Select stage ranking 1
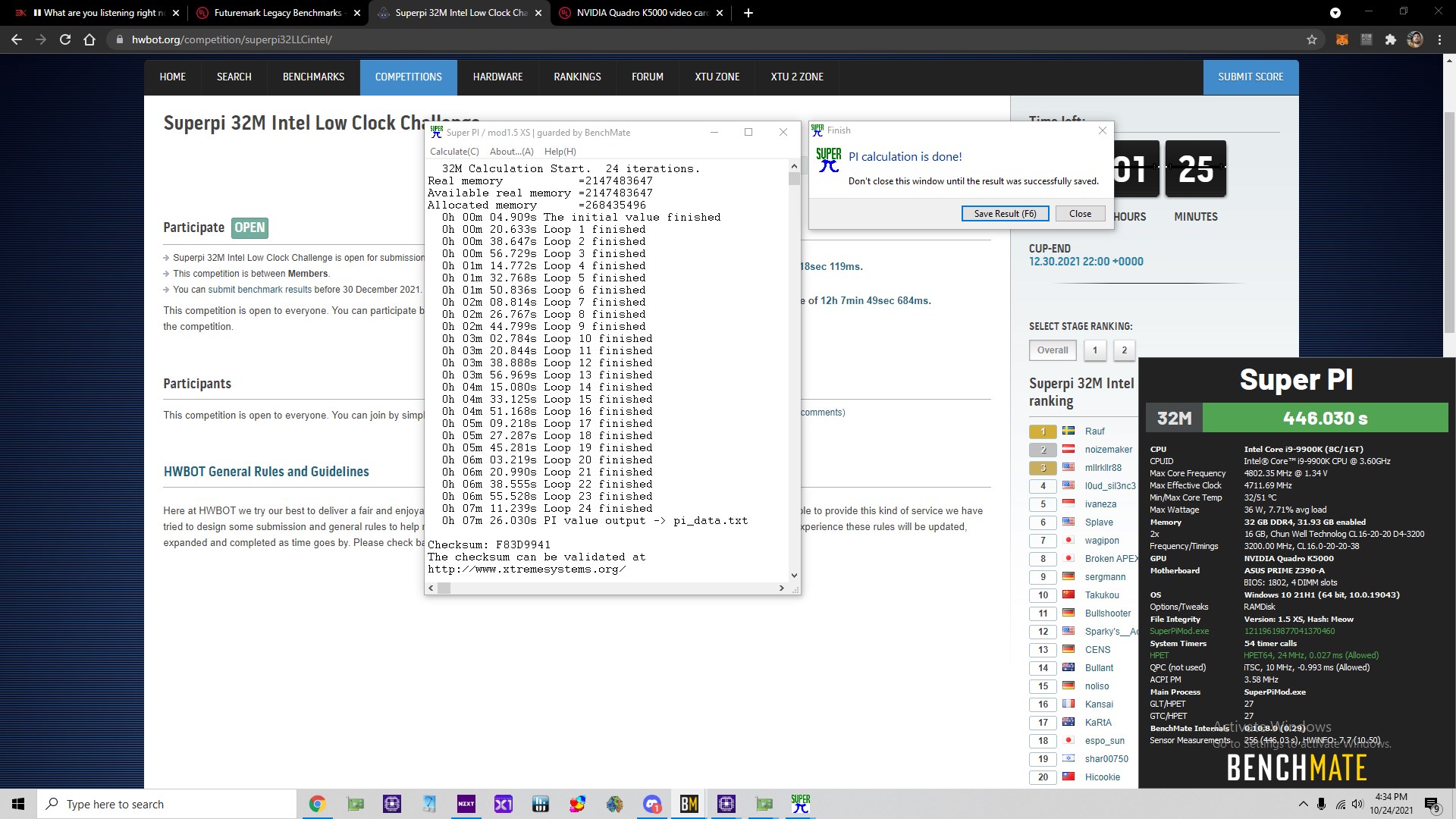Screen dimensions: 1456x819 pyautogui.click(x=1094, y=350)
